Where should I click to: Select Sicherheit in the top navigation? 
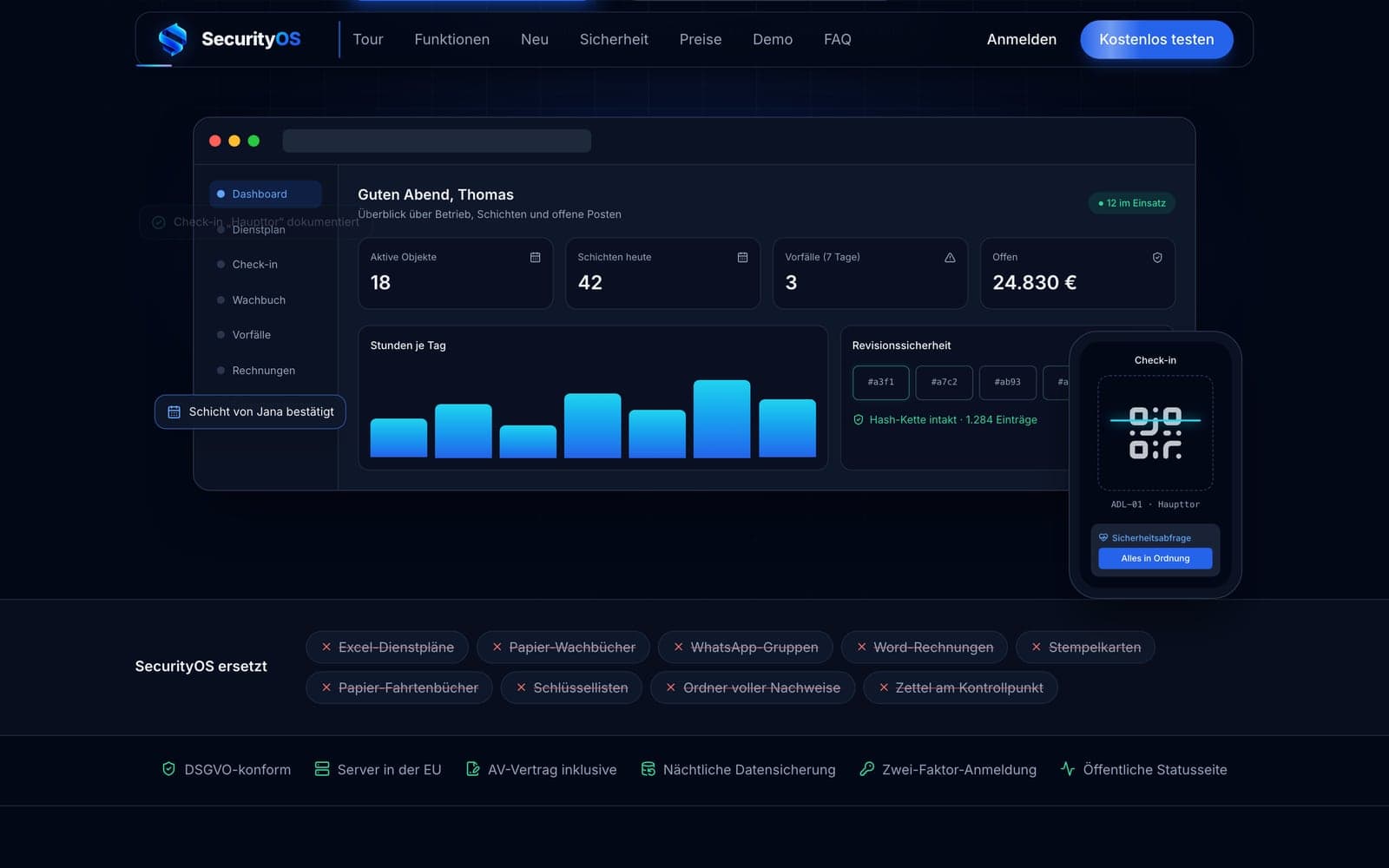point(614,39)
